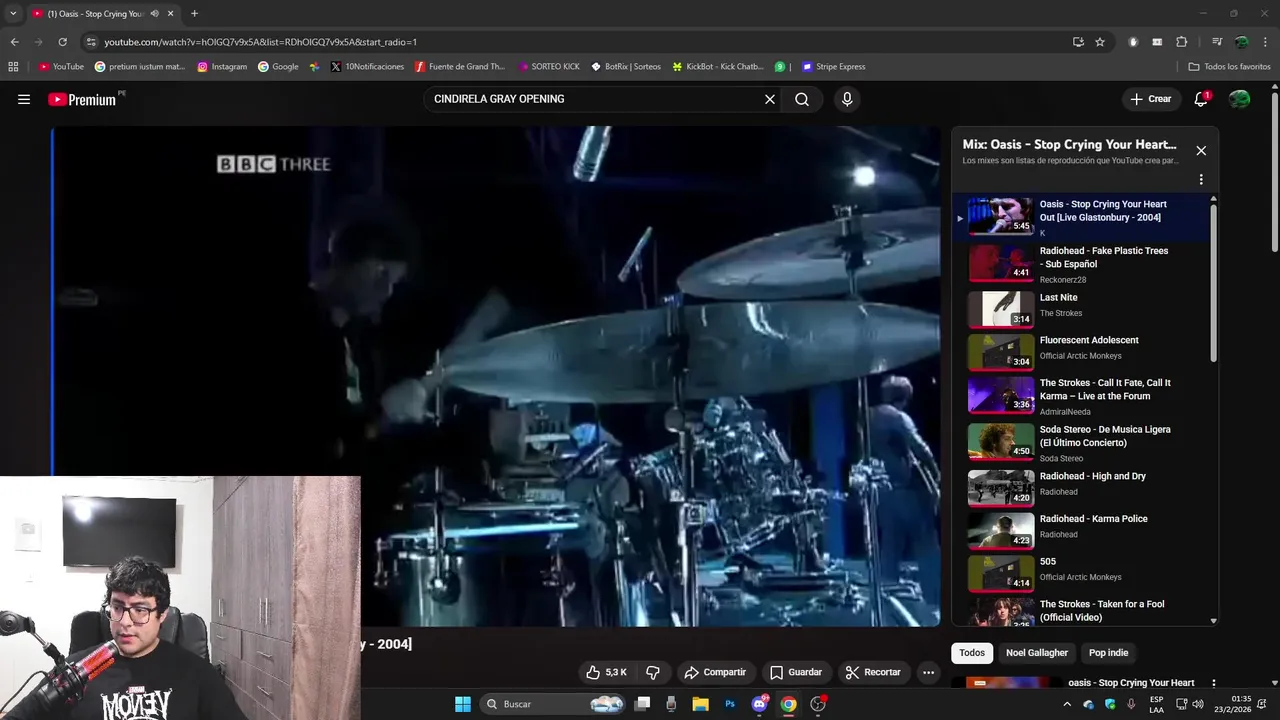The width and height of the screenshot is (1280, 720).
Task: Play Soda Stereo De Musica Ligera
Action: point(1081,442)
